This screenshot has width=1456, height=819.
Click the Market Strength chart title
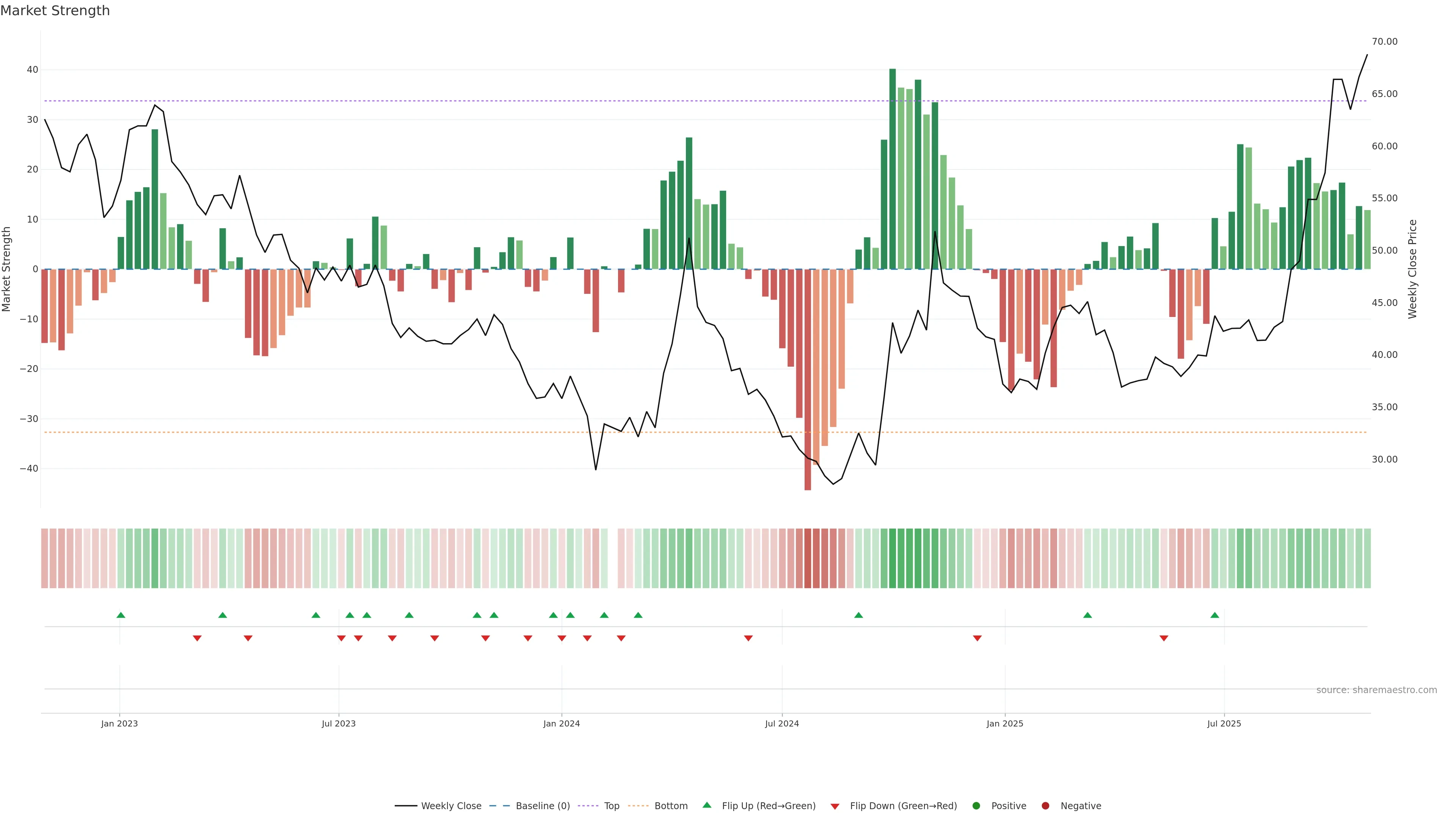[55, 11]
